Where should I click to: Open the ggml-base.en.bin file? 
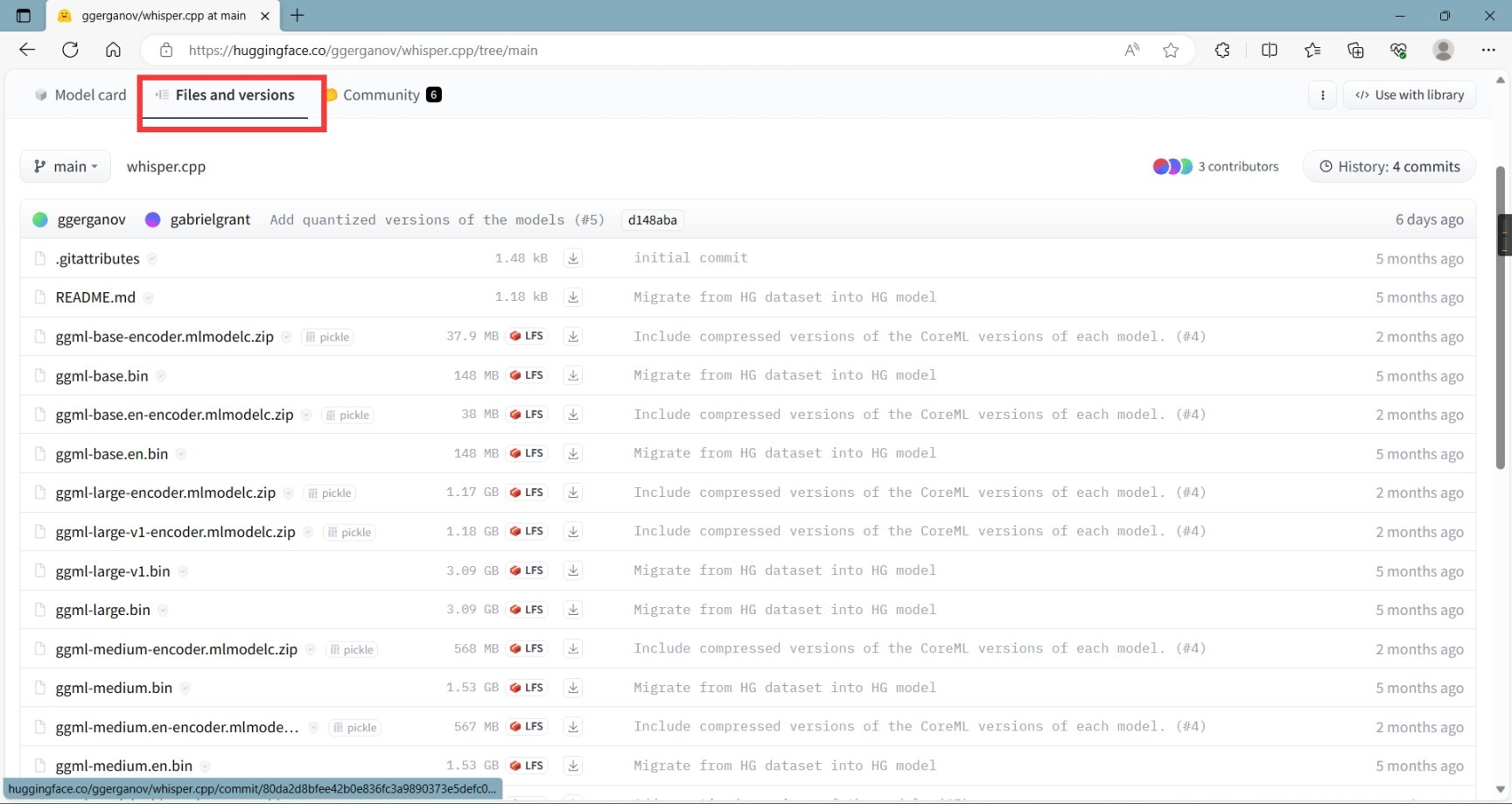pyautogui.click(x=111, y=453)
